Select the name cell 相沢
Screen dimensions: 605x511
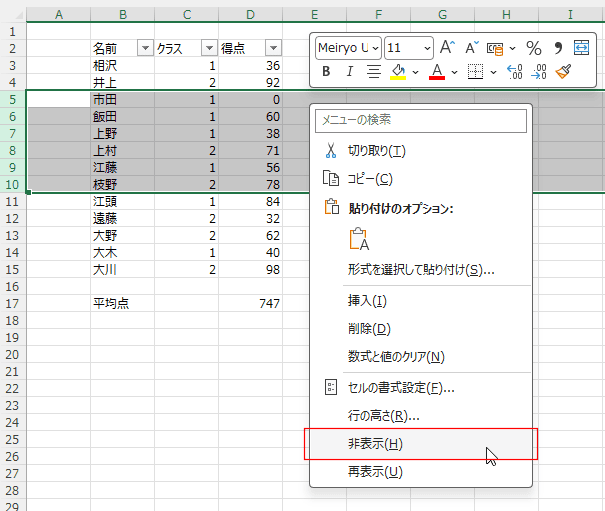click(x=123, y=65)
